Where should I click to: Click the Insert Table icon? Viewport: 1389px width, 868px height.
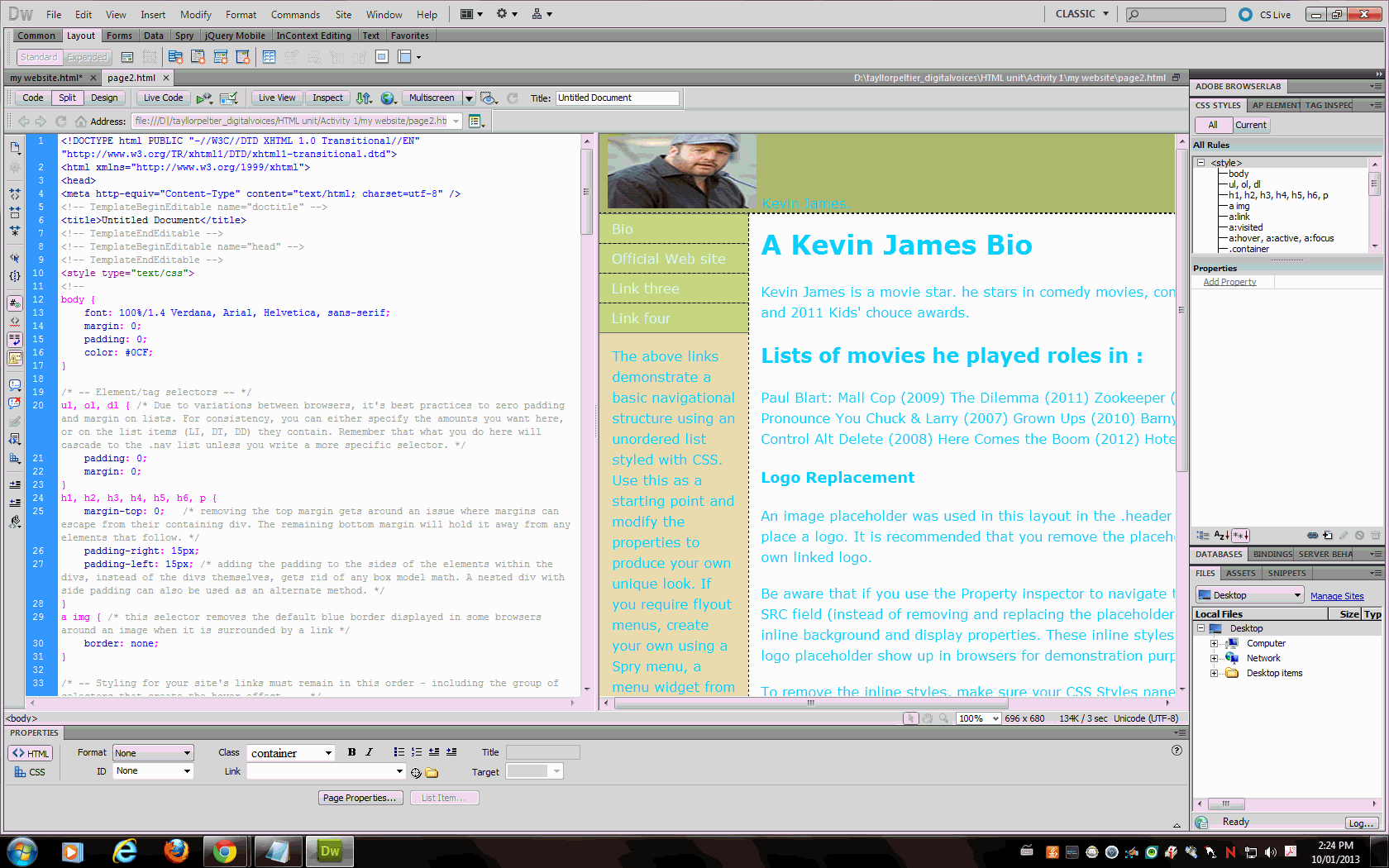269,57
